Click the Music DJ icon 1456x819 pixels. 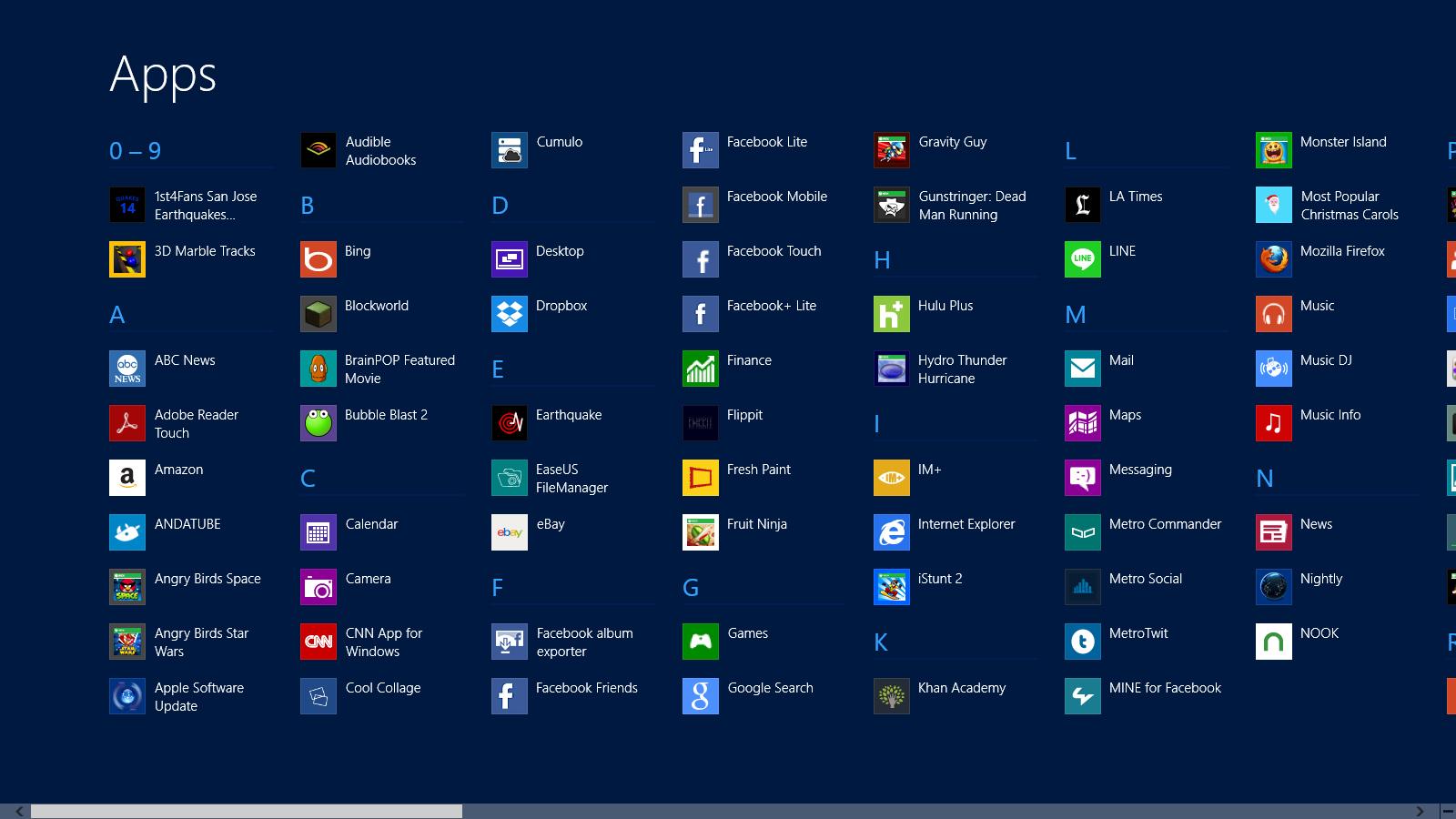pyautogui.click(x=1274, y=369)
